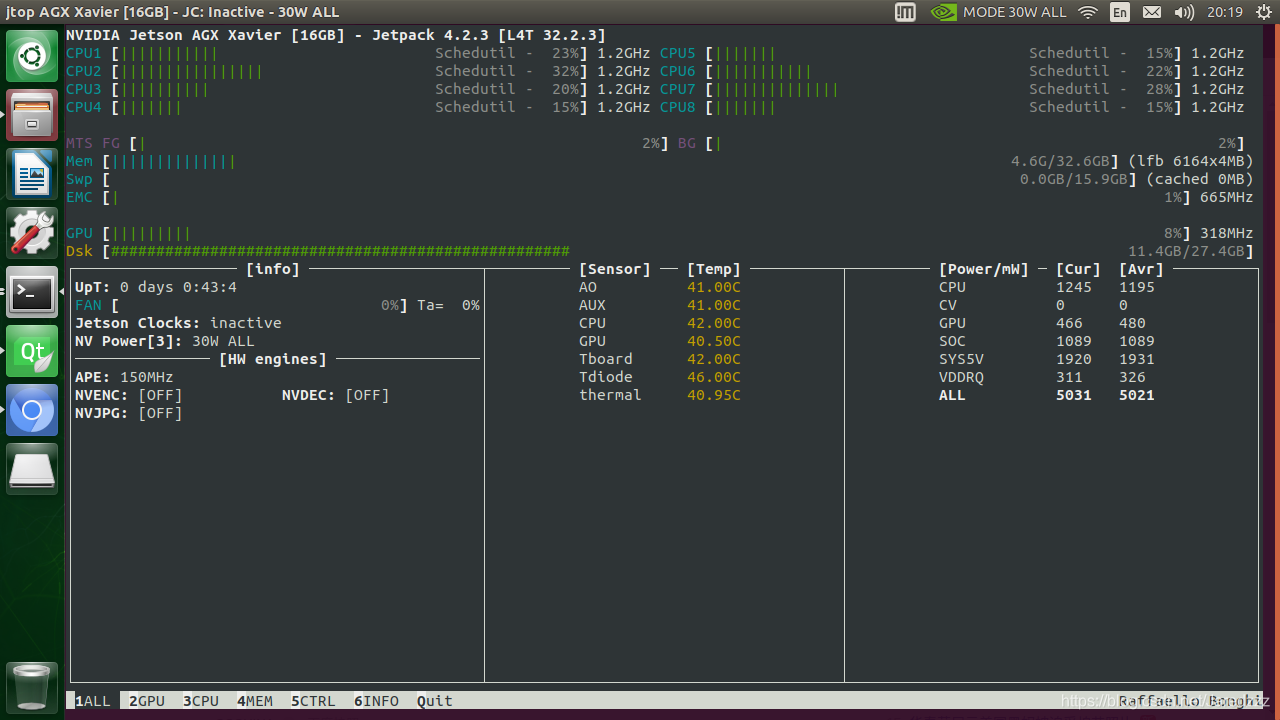Click the EMC 665MHz frequency value

(x=1226, y=197)
